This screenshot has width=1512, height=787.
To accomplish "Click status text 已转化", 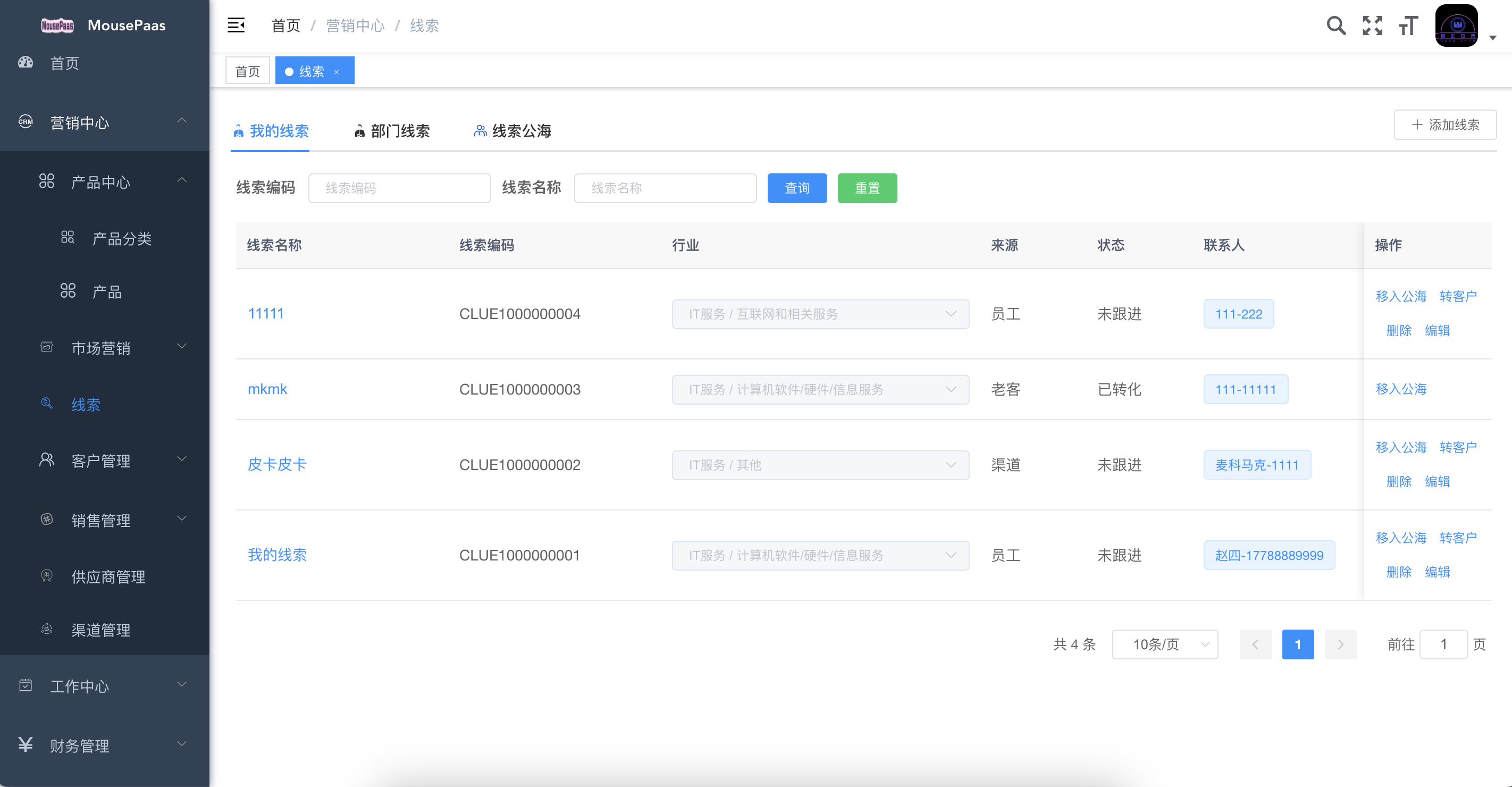I will point(1119,389).
